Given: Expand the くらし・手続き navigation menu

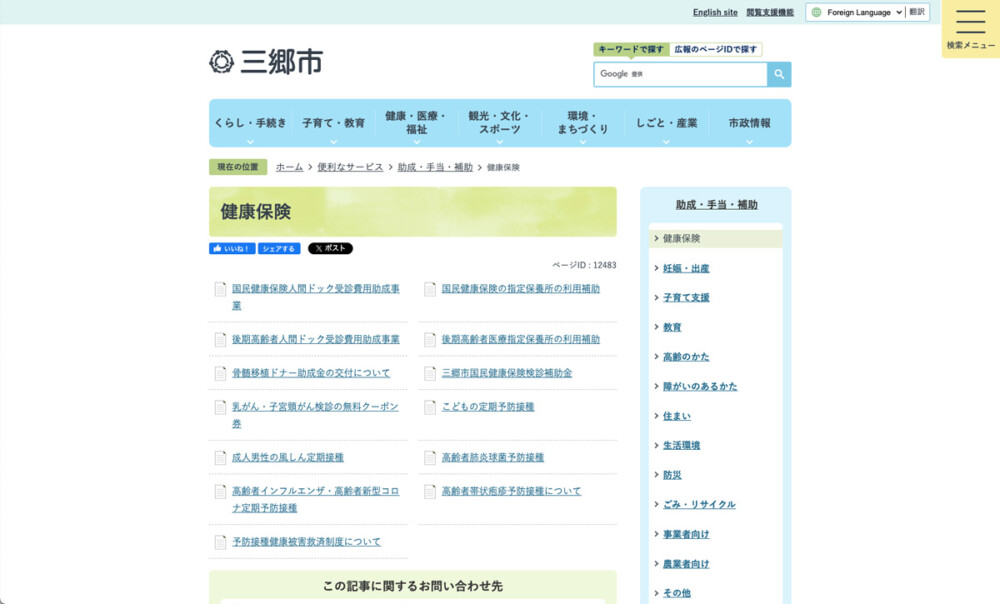Looking at the screenshot, I should click(250, 123).
